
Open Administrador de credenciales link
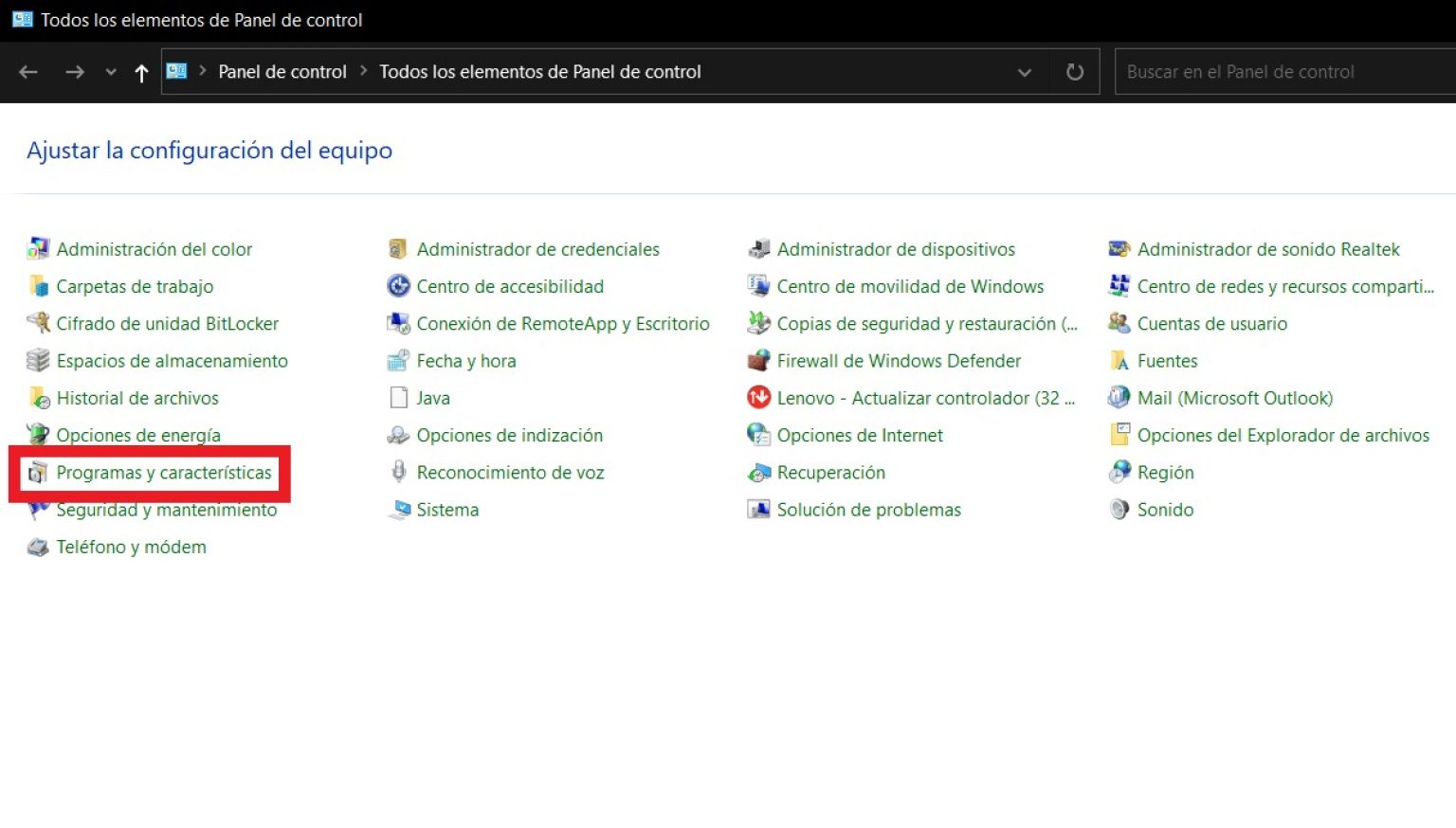click(x=538, y=249)
